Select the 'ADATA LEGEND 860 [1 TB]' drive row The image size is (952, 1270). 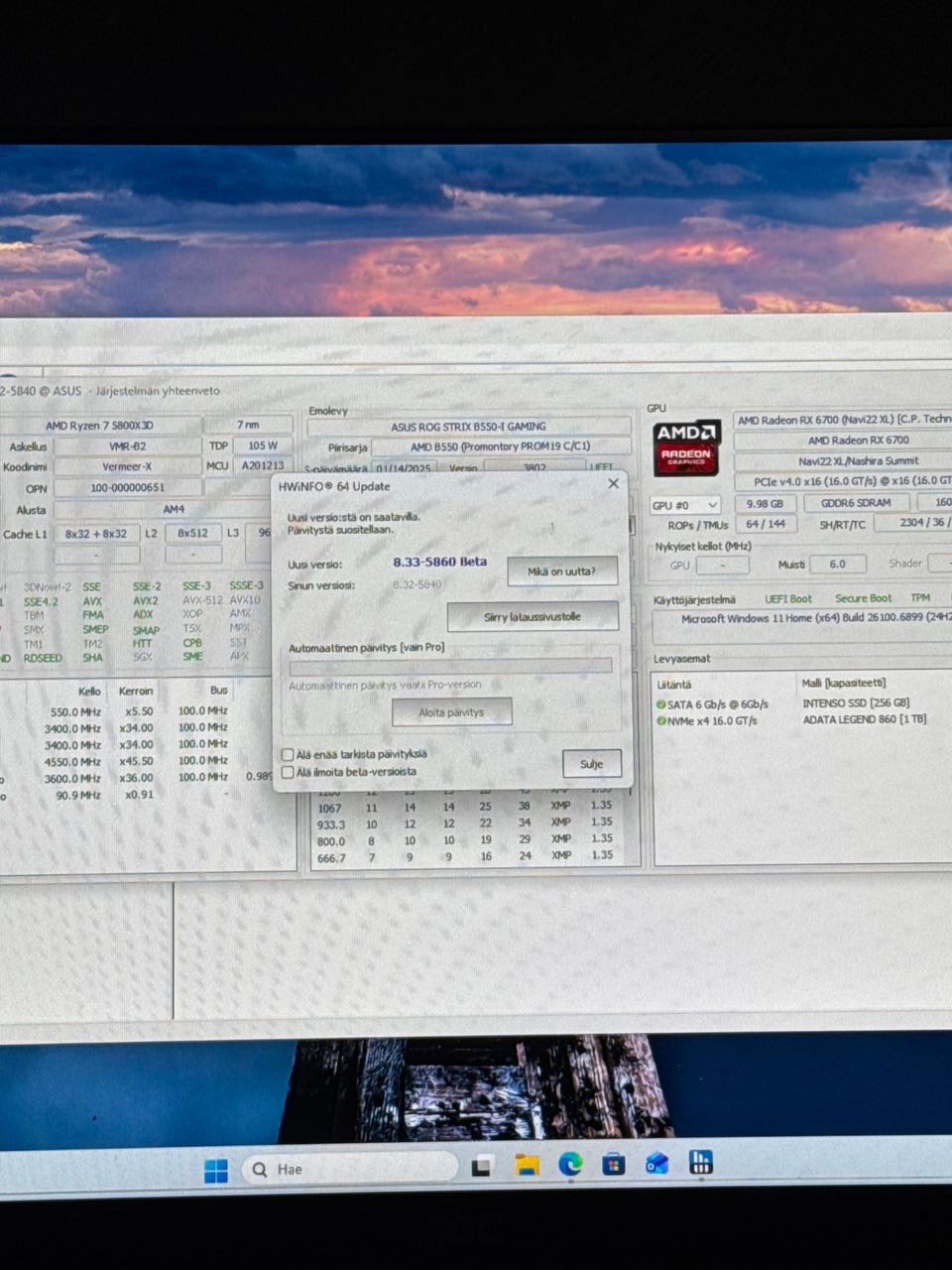pyautogui.click(x=865, y=719)
